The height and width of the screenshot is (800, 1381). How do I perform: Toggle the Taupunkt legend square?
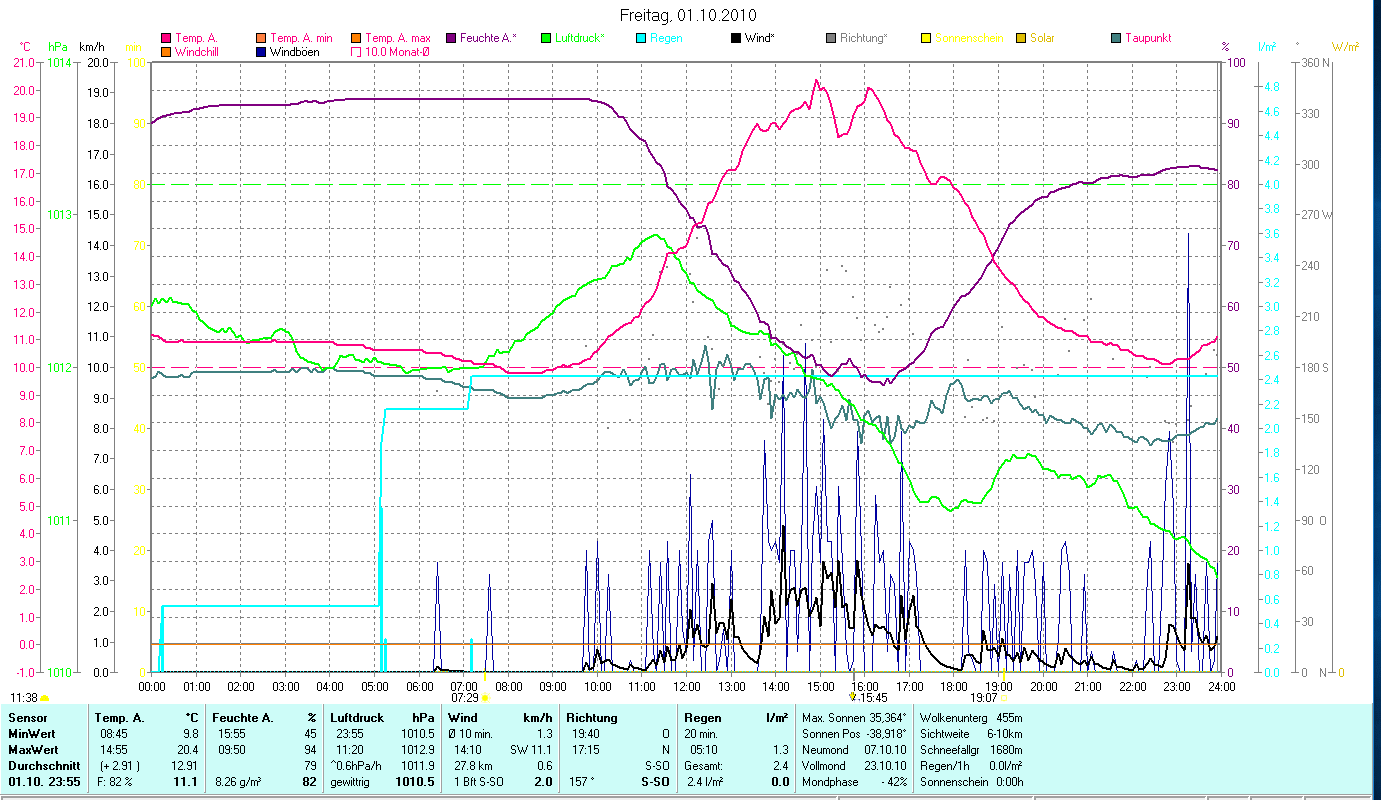coord(1116,38)
